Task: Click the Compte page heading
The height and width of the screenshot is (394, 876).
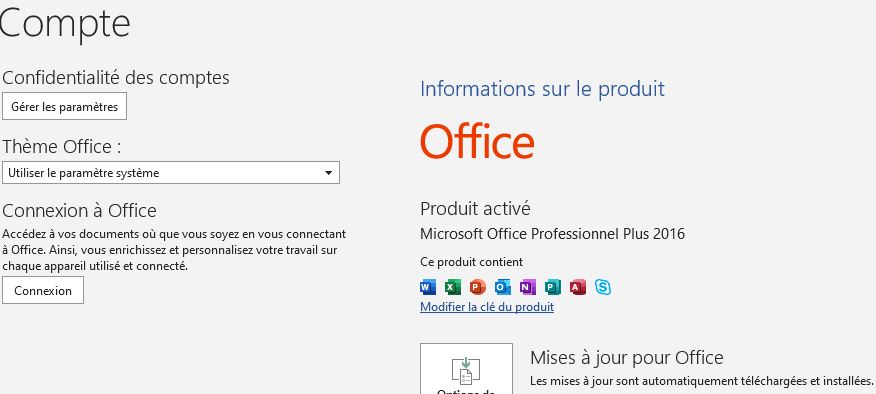Action: point(65,23)
